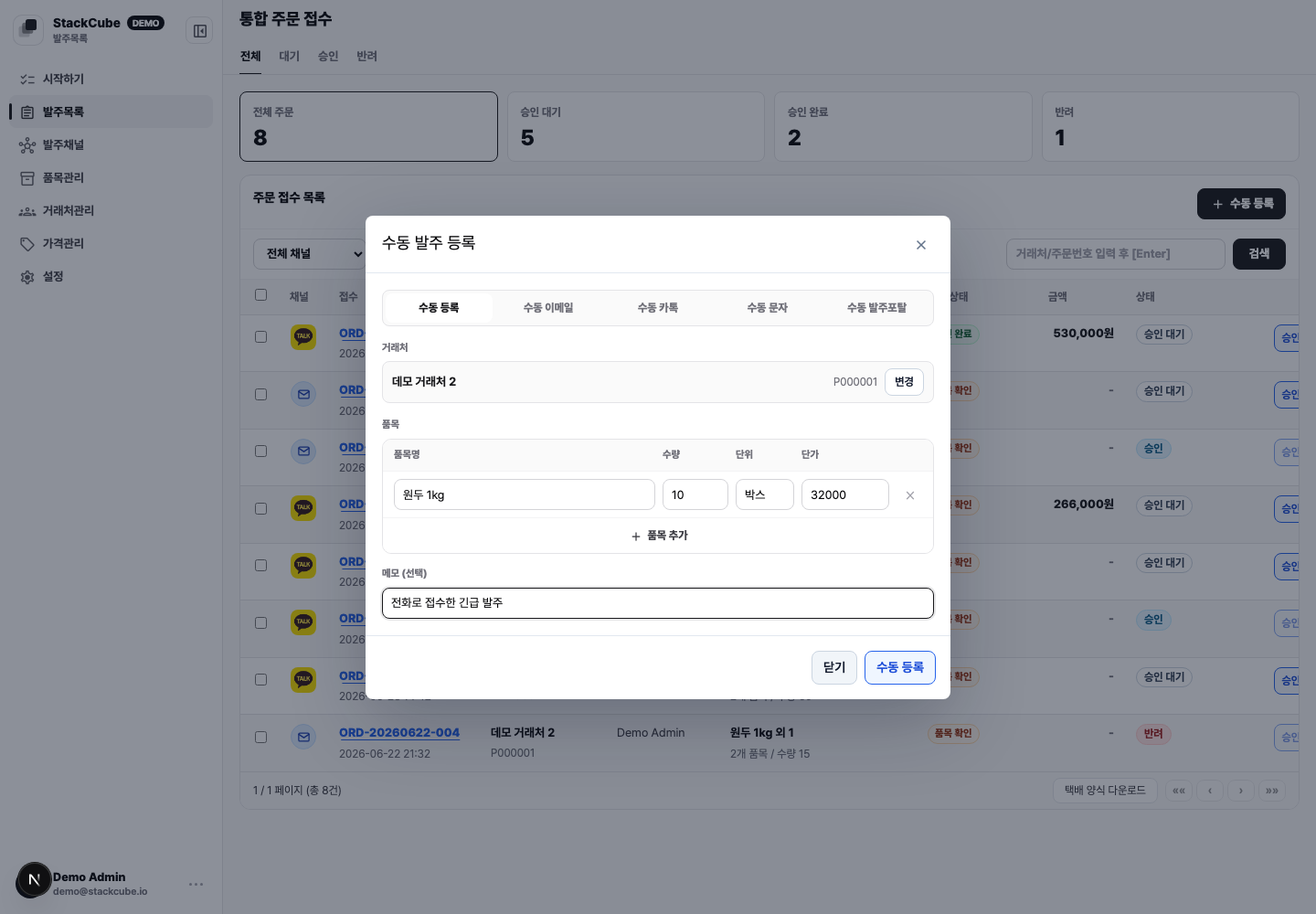Open the 전체 채널 dropdown
The width and height of the screenshot is (1316, 914).
tap(309, 254)
